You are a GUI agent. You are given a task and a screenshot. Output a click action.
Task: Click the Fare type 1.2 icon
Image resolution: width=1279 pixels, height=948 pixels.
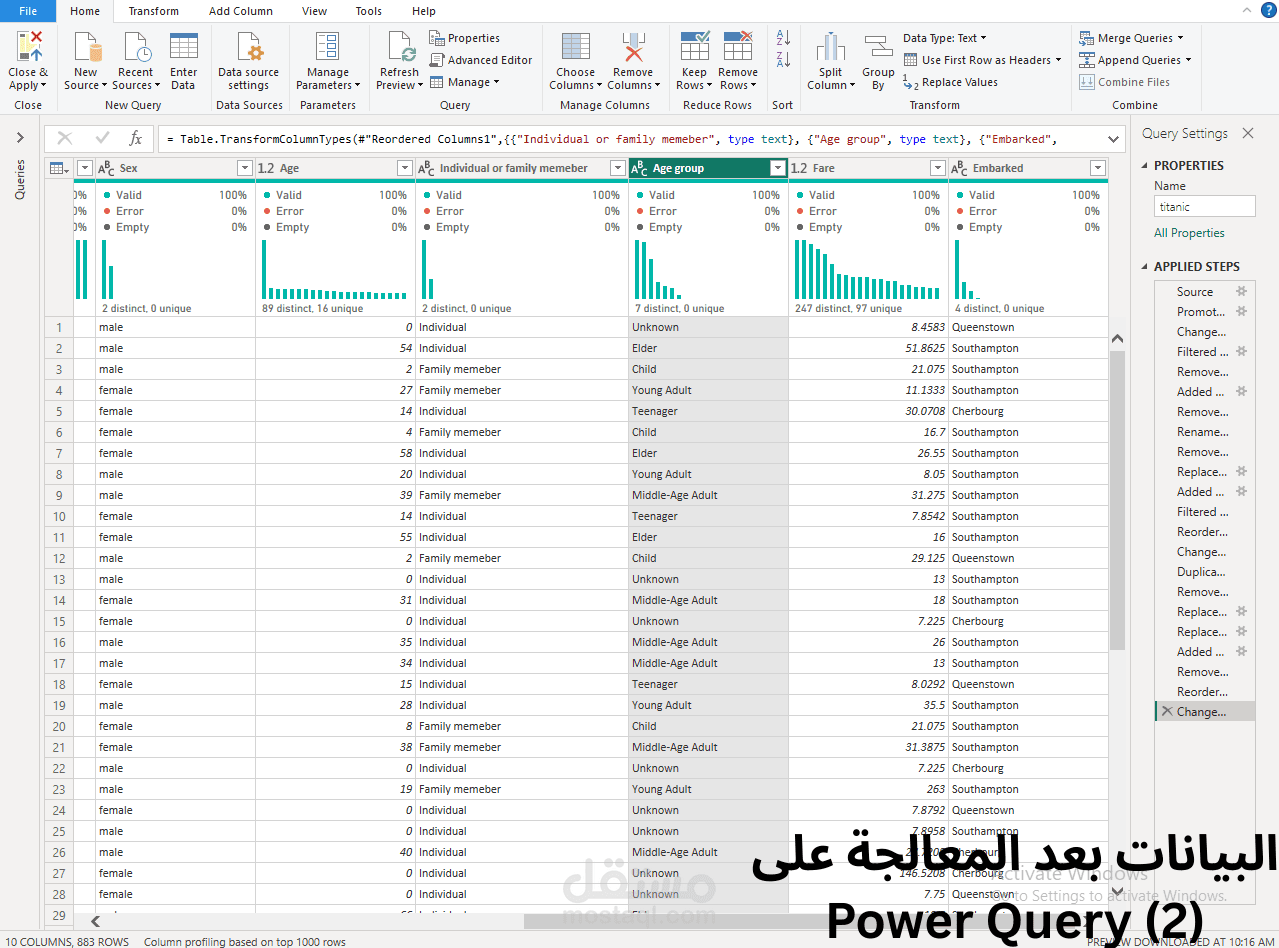(x=799, y=168)
